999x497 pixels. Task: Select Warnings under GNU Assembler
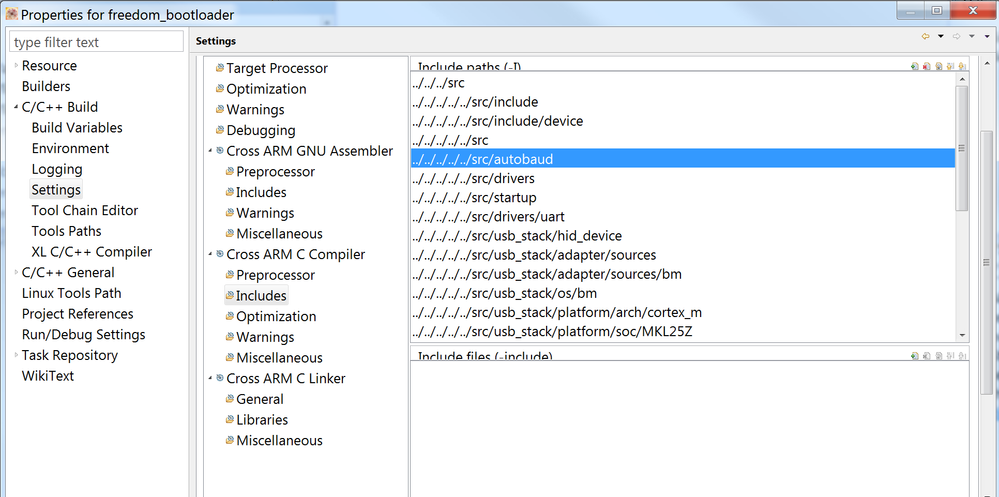(x=265, y=213)
